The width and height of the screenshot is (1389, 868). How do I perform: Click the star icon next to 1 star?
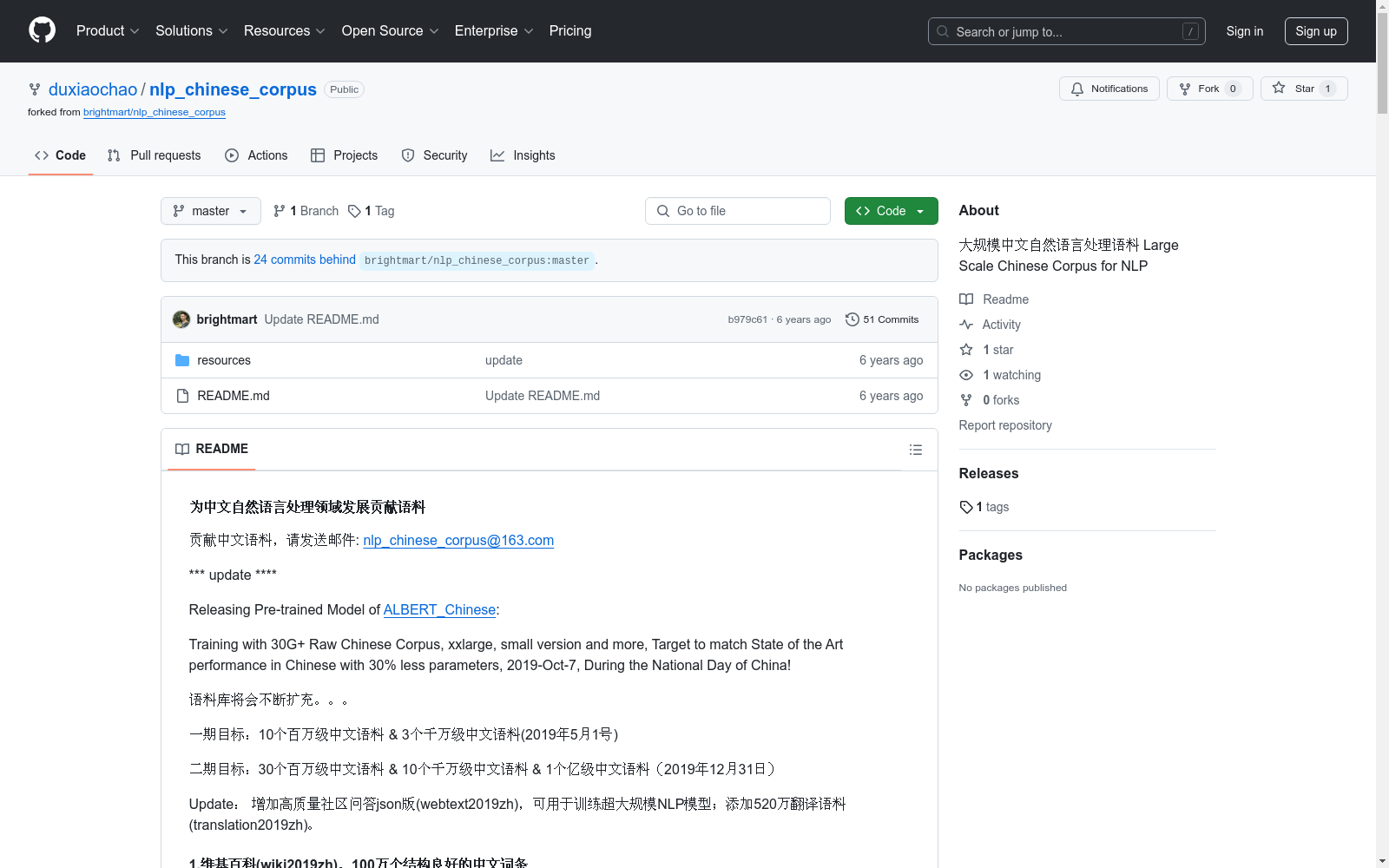tap(966, 350)
